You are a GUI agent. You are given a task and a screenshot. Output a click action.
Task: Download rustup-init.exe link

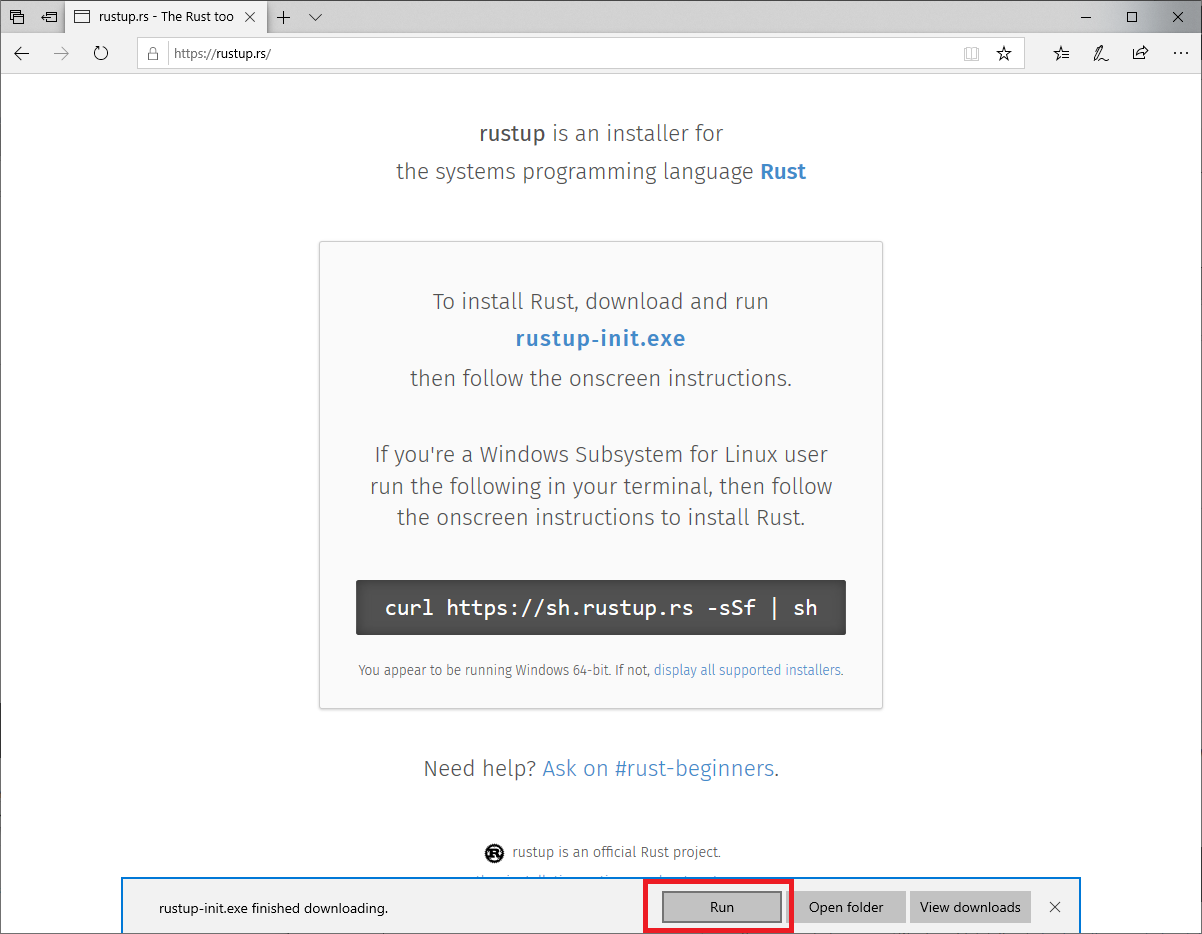600,338
